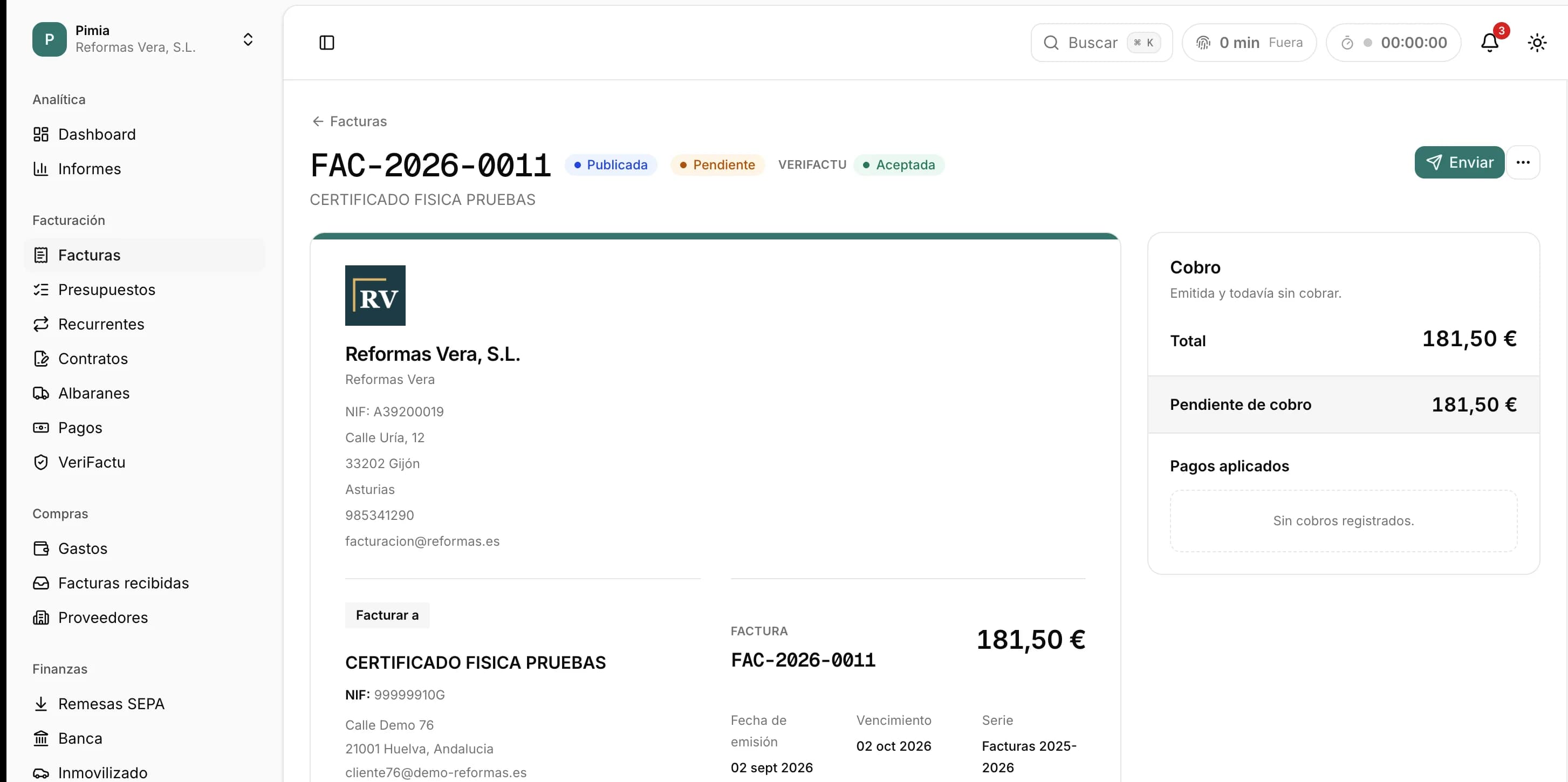Click the stopwatch timer icon
Image resolution: width=1568 pixels, height=782 pixels.
pos(1347,43)
